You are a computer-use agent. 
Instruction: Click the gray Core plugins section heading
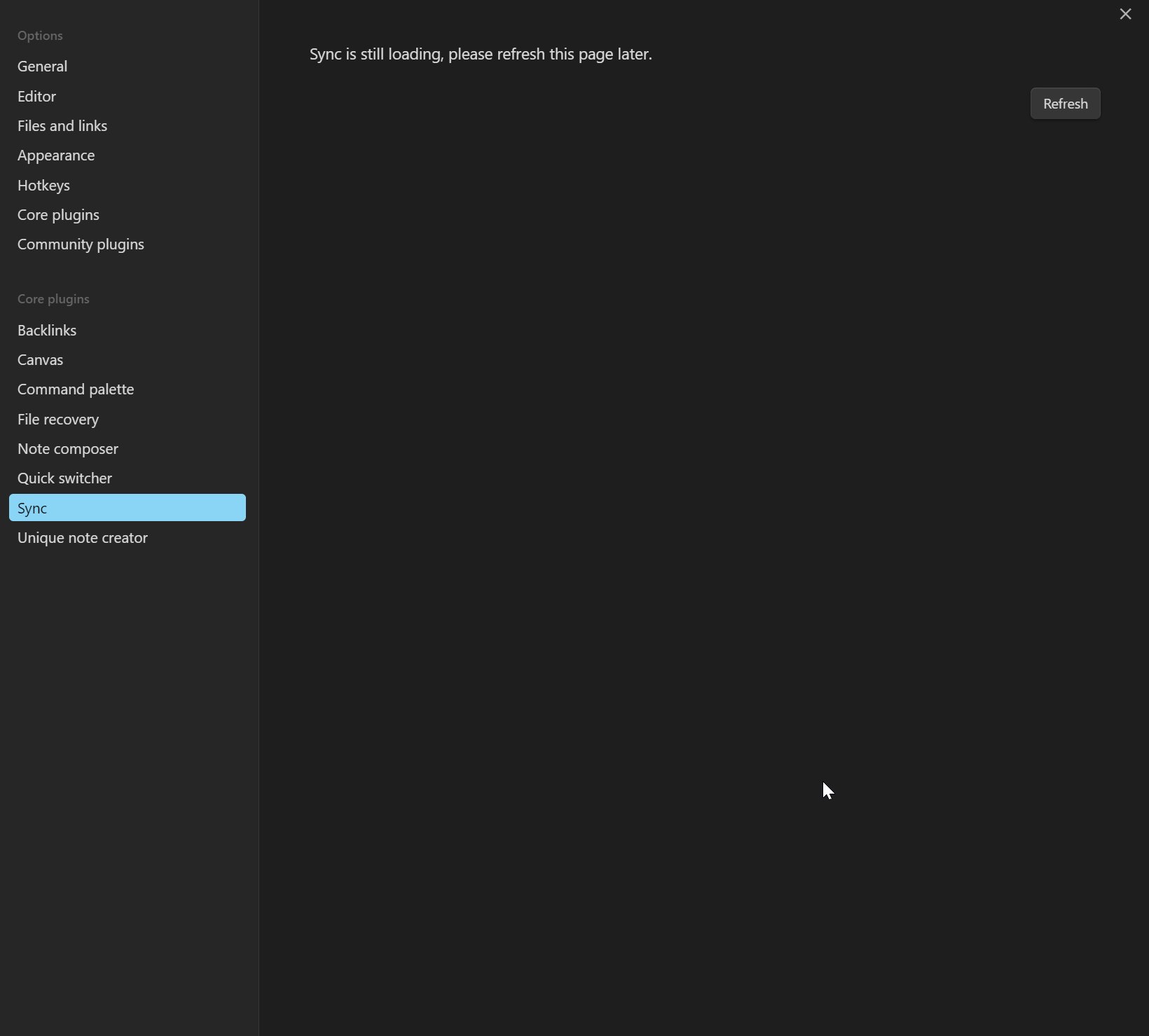[53, 299]
